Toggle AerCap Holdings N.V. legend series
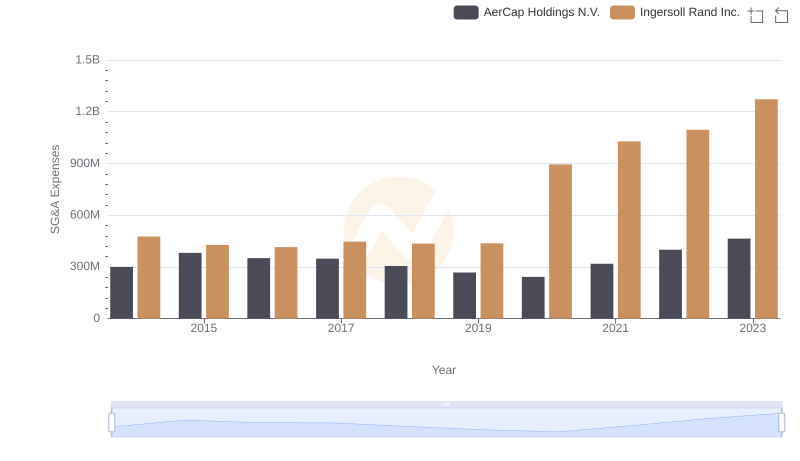This screenshot has height=461, width=800. 527,12
